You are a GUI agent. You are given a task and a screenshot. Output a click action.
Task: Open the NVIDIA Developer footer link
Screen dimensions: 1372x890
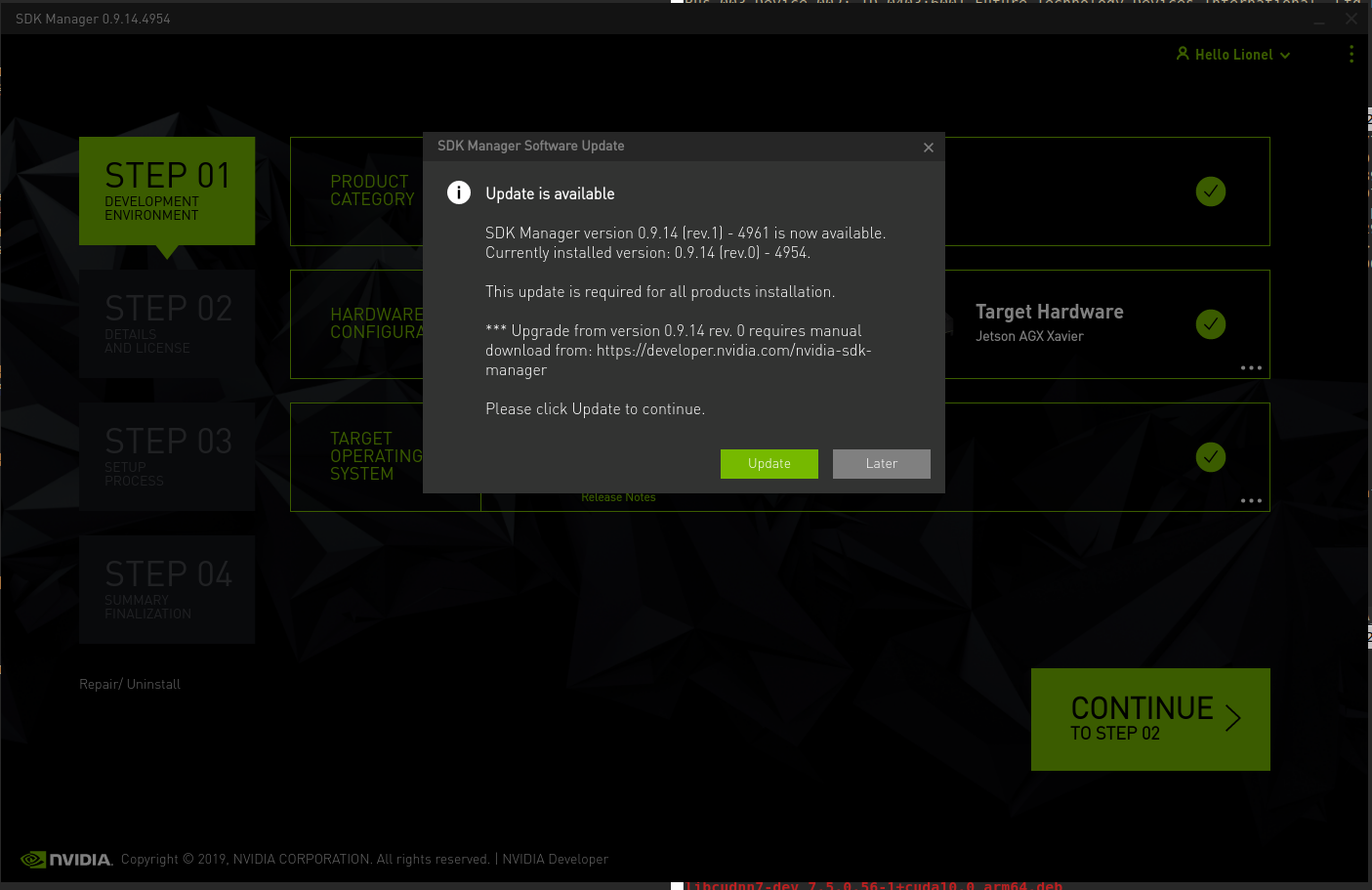point(555,859)
